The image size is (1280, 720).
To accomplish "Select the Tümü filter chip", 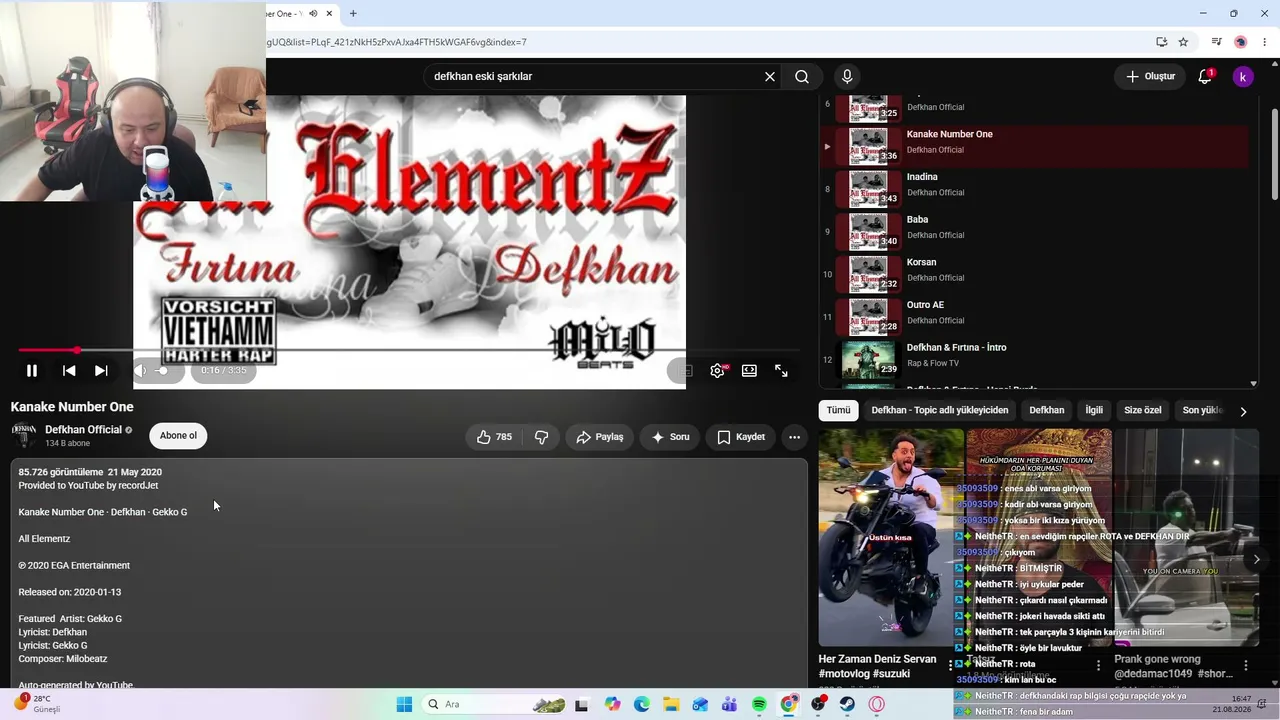I will pos(838,410).
